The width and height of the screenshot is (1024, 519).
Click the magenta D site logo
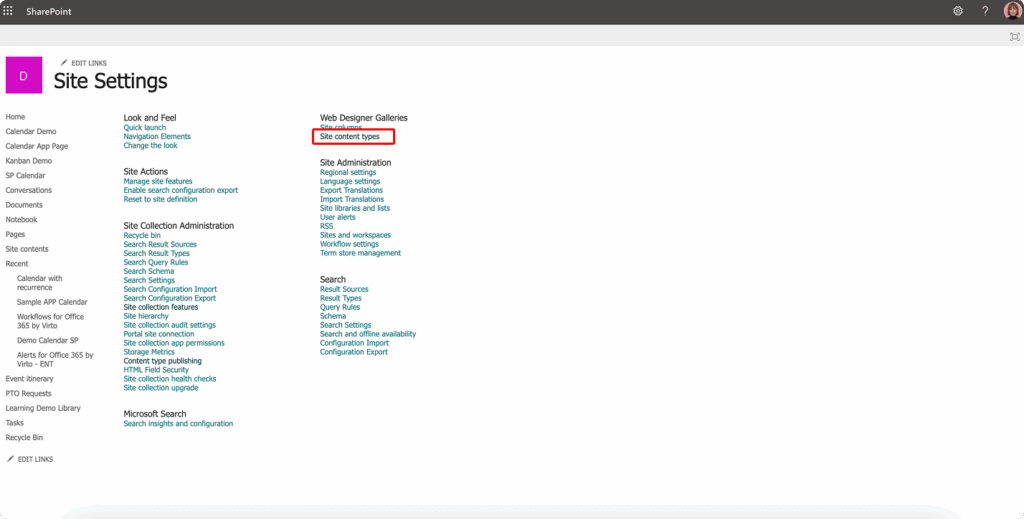24,75
